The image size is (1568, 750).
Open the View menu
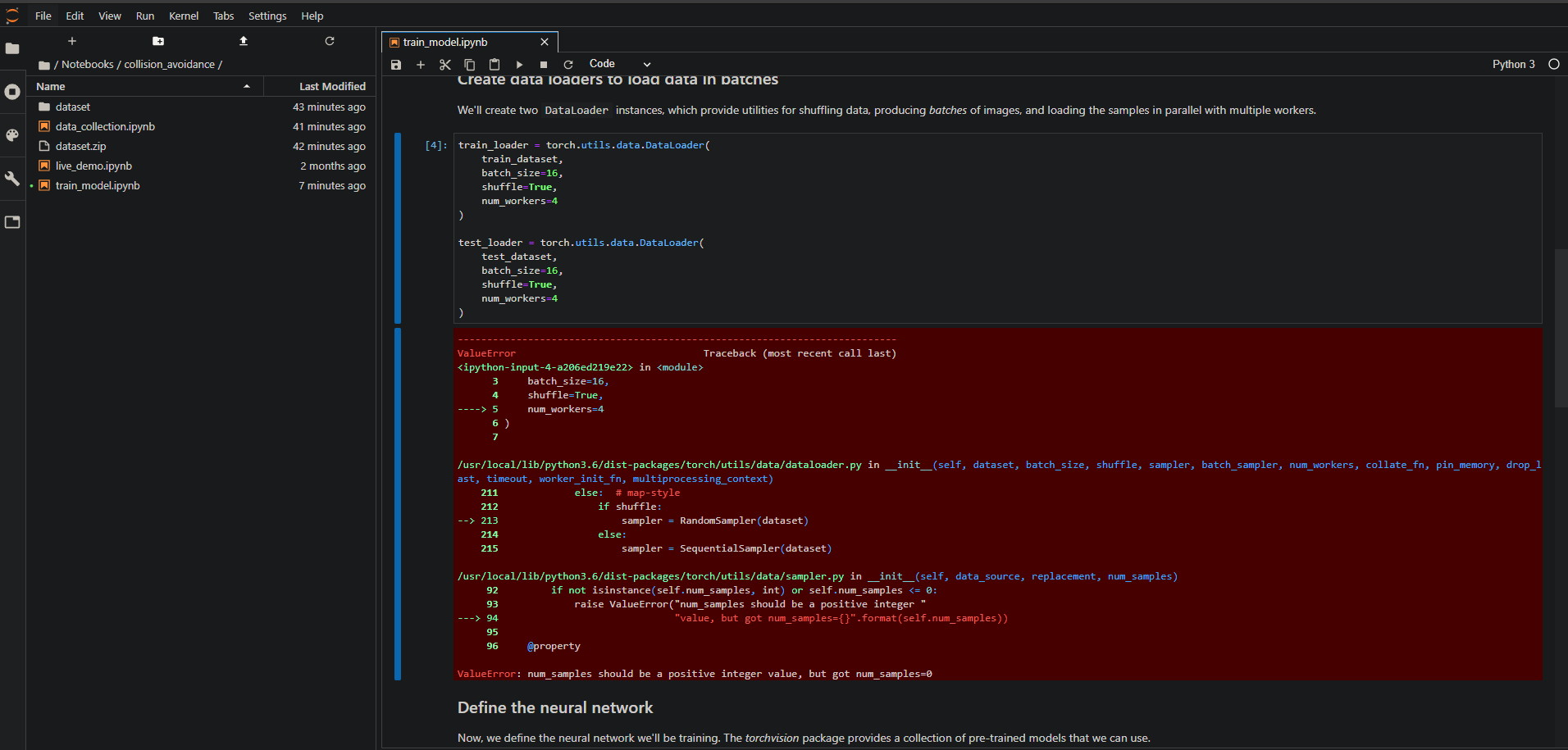pos(110,16)
